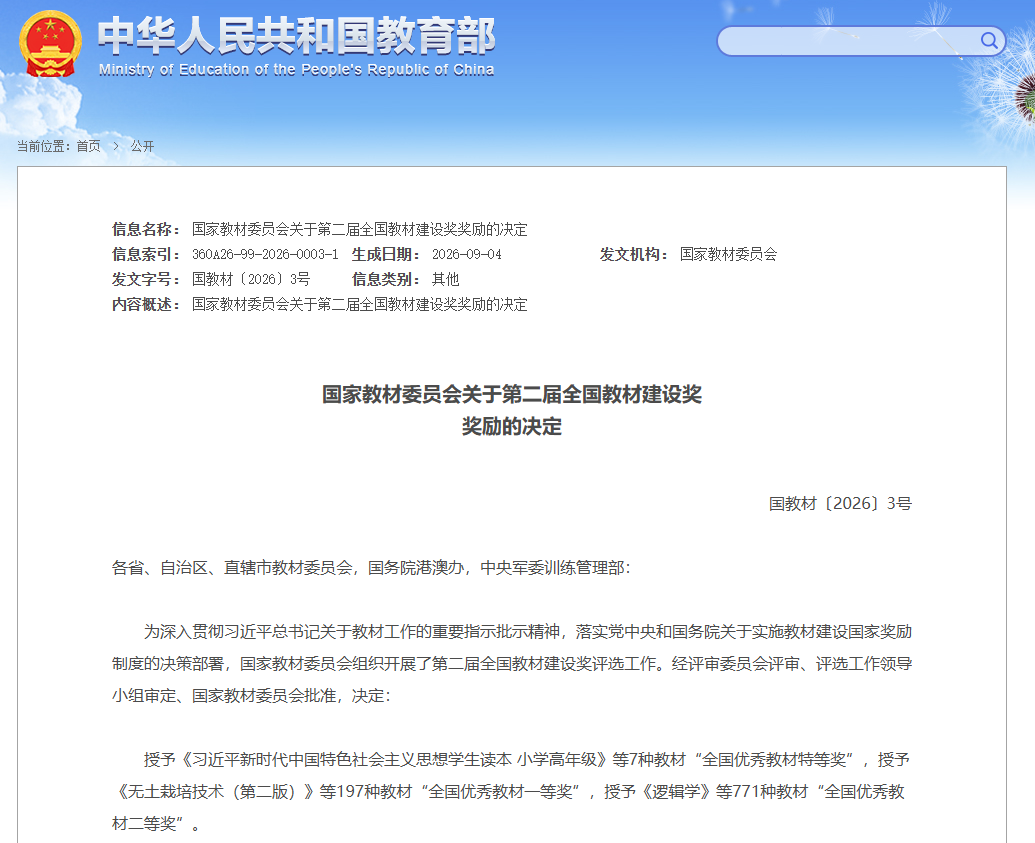This screenshot has height=843, width=1035.
Task: Click the heading line 奖励的决定
Action: [512, 426]
